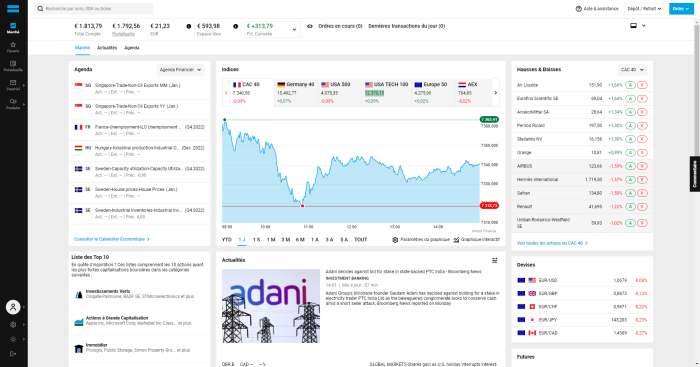Click the news filter settings icon in Actualités
Viewport: 700px width, 367px height.
coord(495,260)
